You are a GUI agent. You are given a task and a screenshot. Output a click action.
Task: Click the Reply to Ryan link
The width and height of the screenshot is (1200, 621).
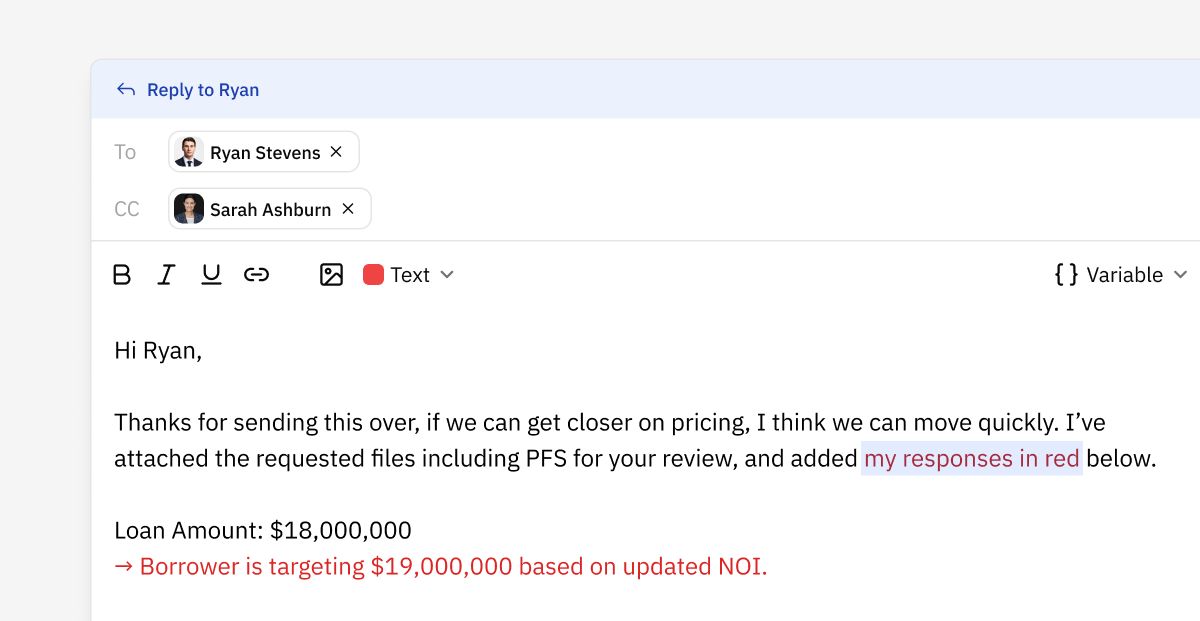(x=203, y=89)
